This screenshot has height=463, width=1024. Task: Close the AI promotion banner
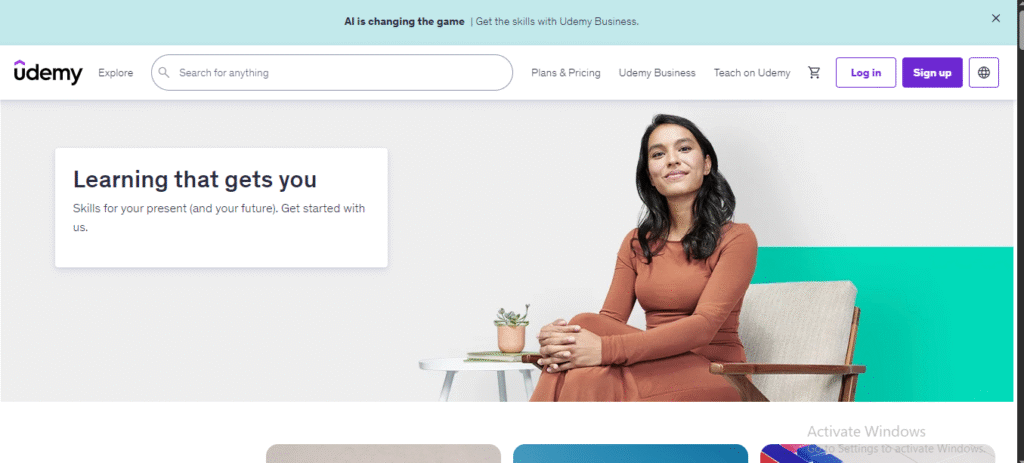click(x=995, y=18)
